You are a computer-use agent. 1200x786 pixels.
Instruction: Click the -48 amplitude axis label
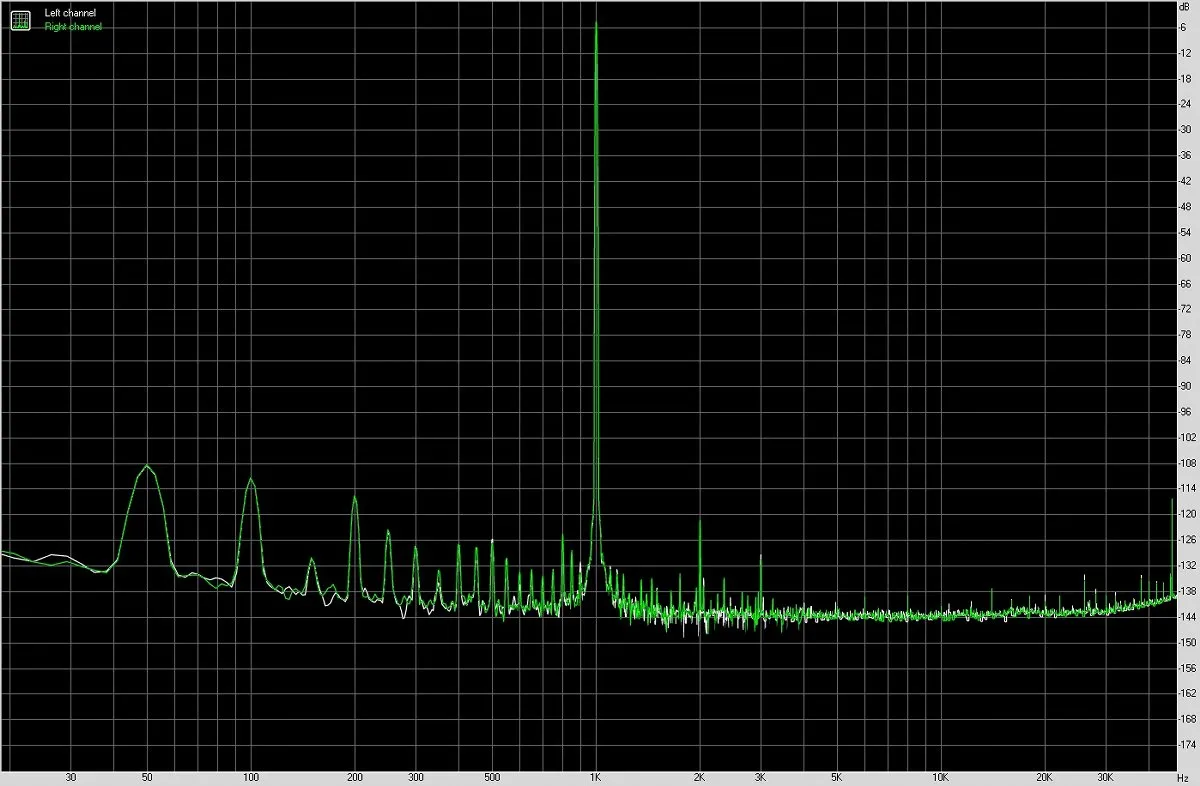coord(1185,206)
